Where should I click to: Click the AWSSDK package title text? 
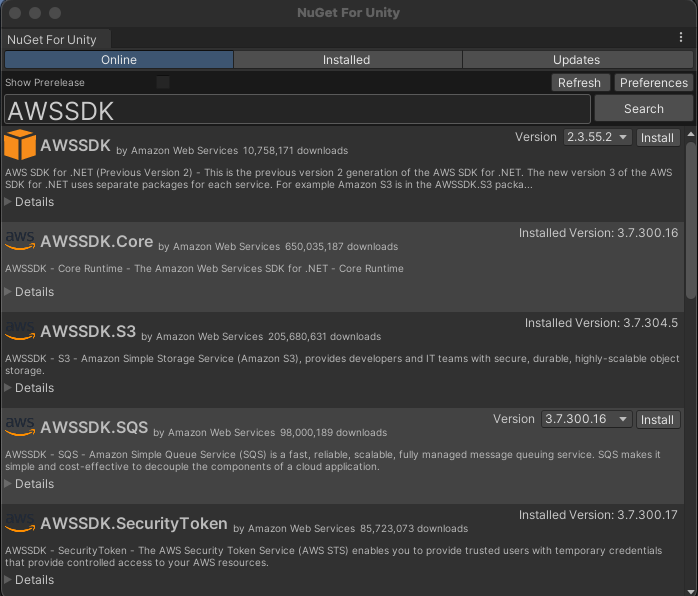pos(75,145)
